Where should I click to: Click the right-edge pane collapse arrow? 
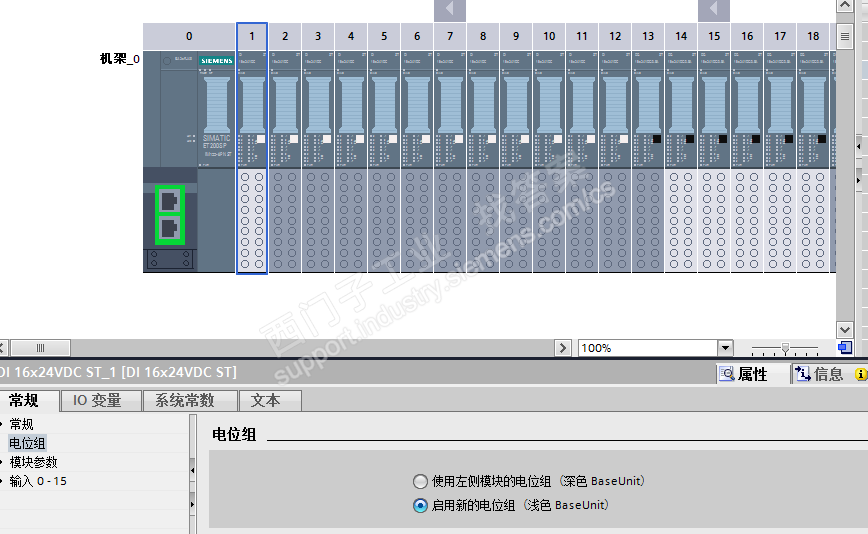coord(859,147)
